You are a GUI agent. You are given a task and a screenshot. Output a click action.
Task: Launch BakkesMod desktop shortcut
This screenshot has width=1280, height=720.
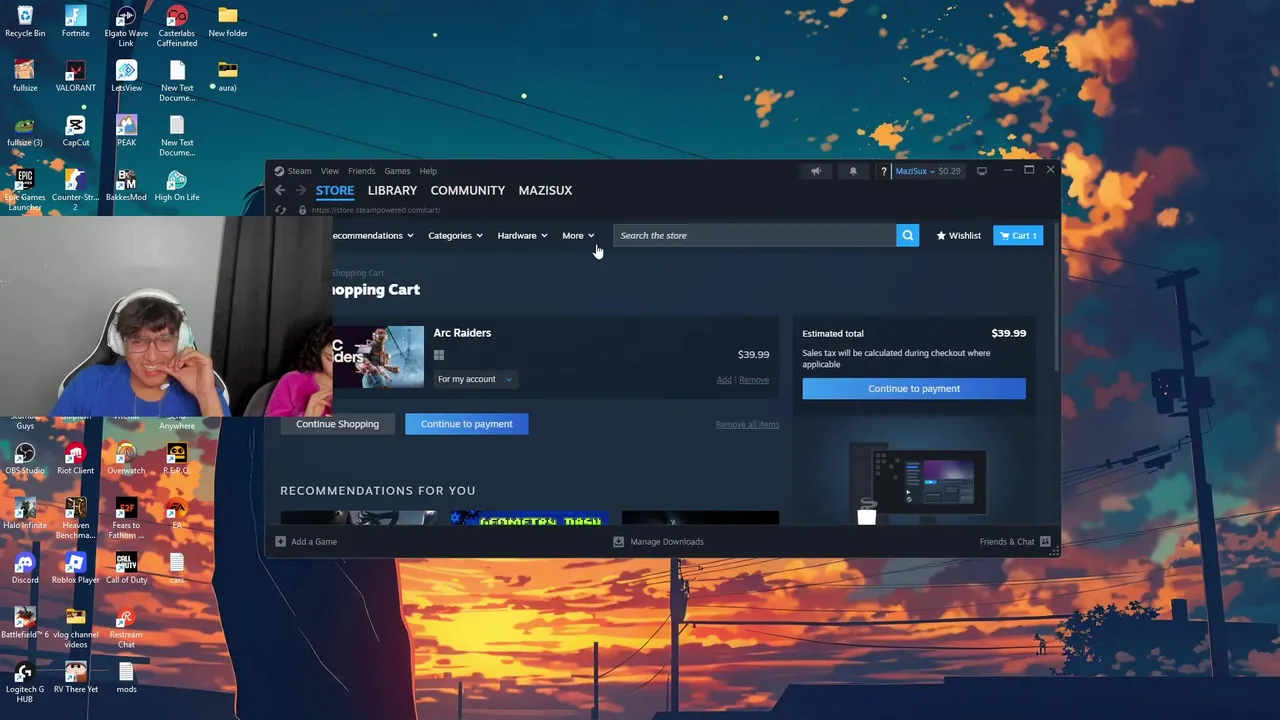[x=126, y=185]
